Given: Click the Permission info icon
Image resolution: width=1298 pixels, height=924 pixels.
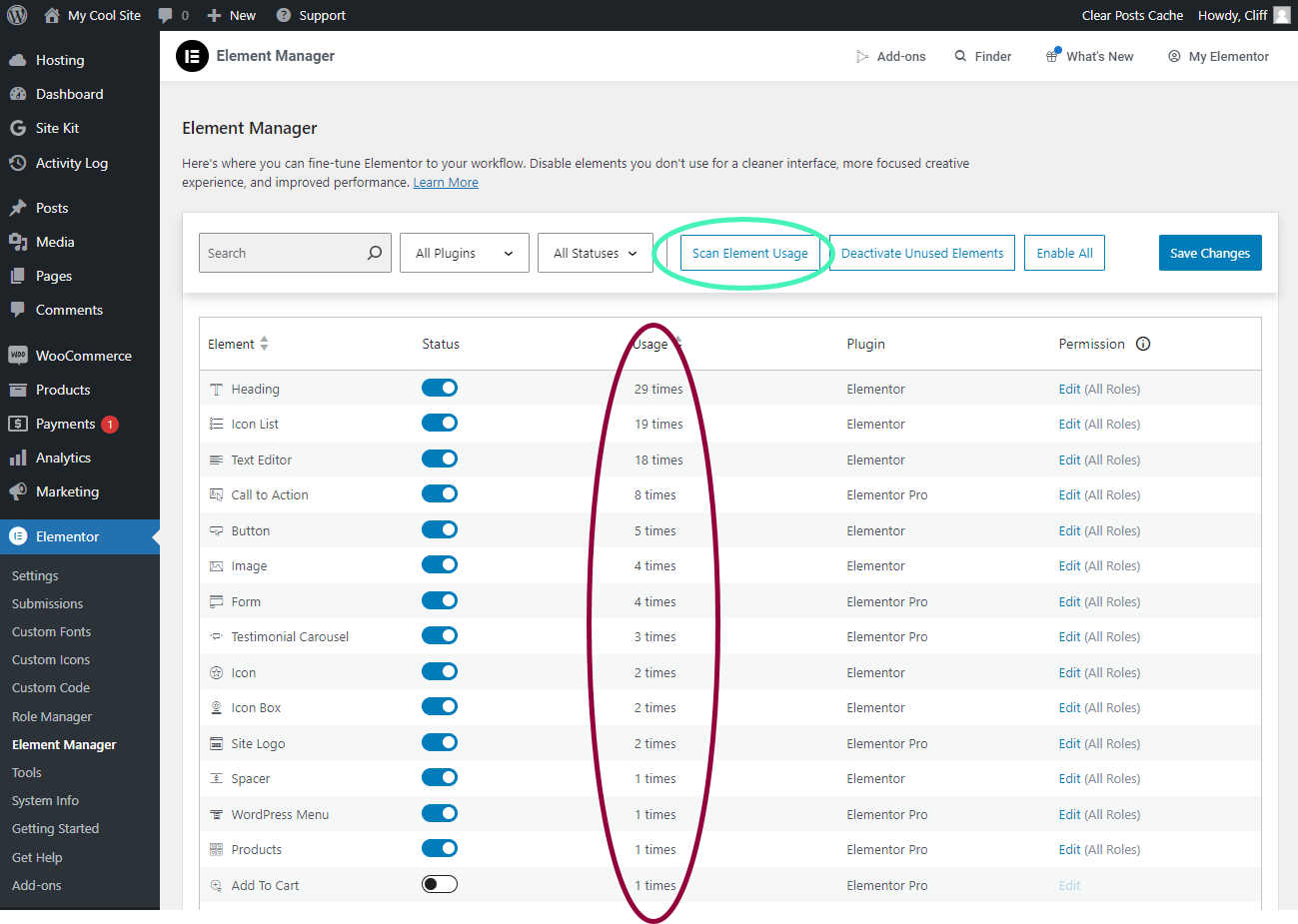Looking at the screenshot, I should pos(1143,344).
